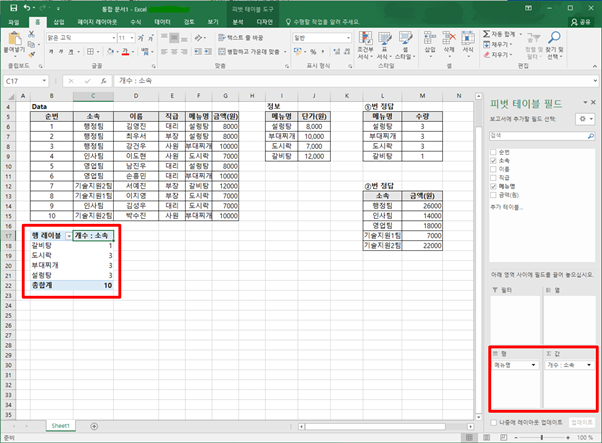Open the 파일 tab
602x443 pixels.
pyautogui.click(x=14, y=22)
